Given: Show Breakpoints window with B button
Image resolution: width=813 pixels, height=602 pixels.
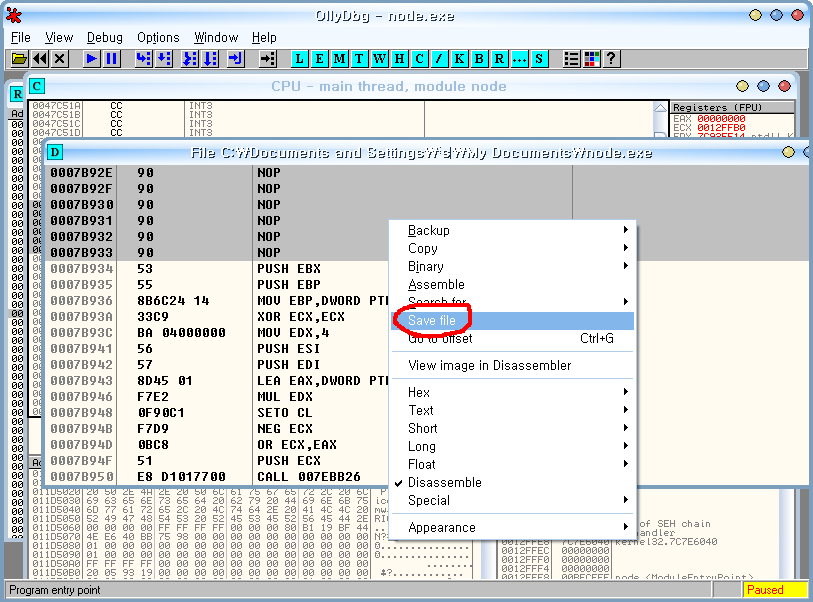Looking at the screenshot, I should (x=479, y=59).
